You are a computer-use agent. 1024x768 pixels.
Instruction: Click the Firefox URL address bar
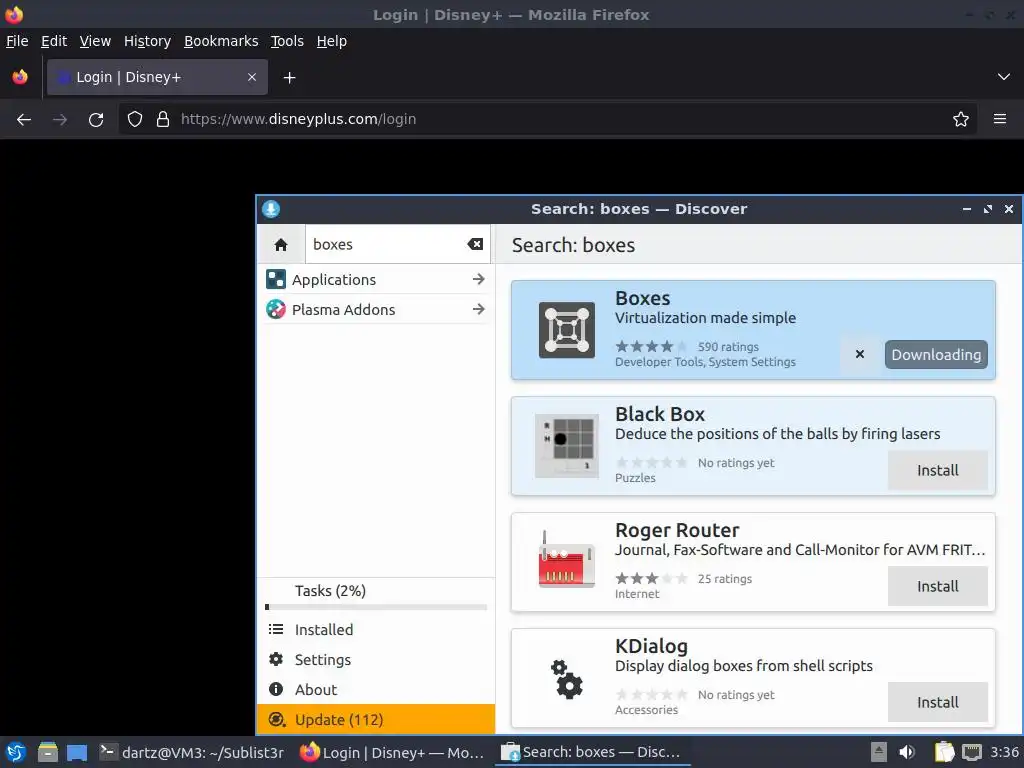(x=547, y=120)
